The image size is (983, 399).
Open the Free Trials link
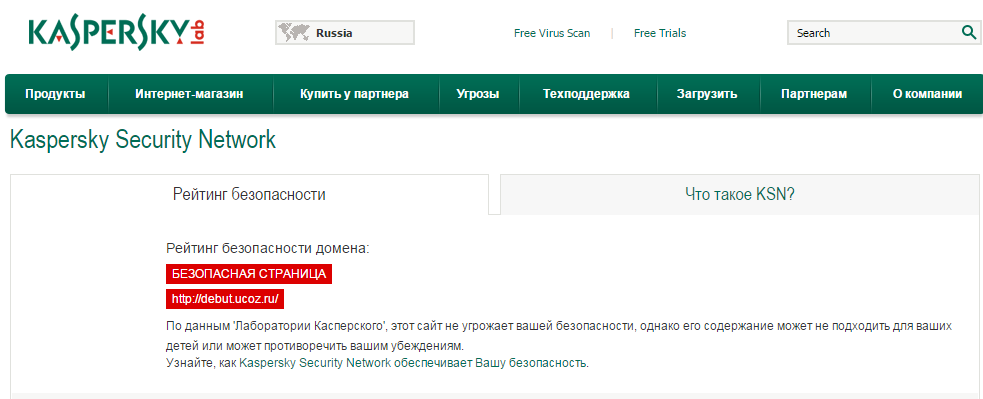pyautogui.click(x=660, y=33)
